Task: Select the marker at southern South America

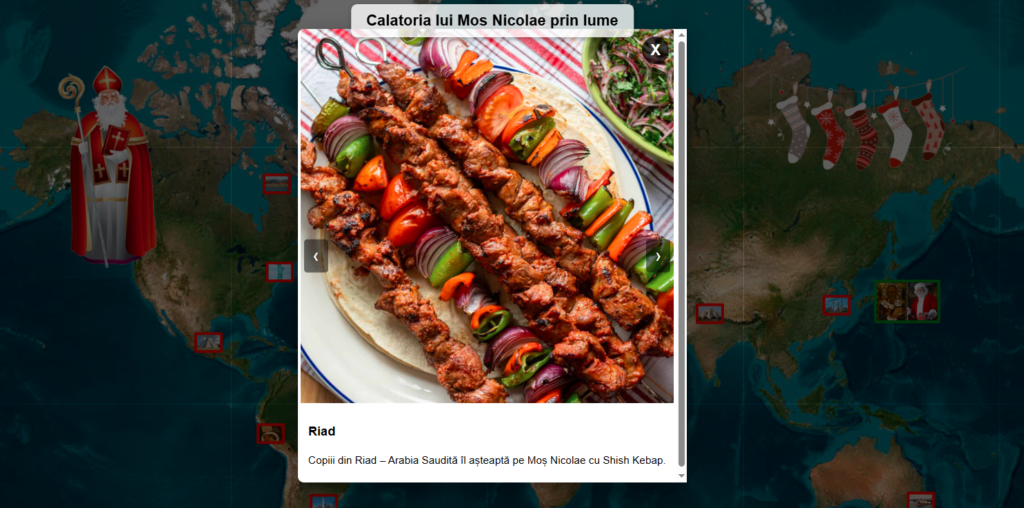Action: [323, 501]
